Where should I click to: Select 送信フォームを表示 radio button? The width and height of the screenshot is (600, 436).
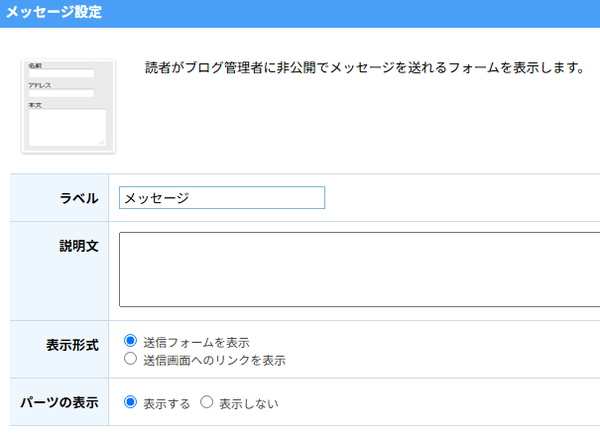(130, 340)
